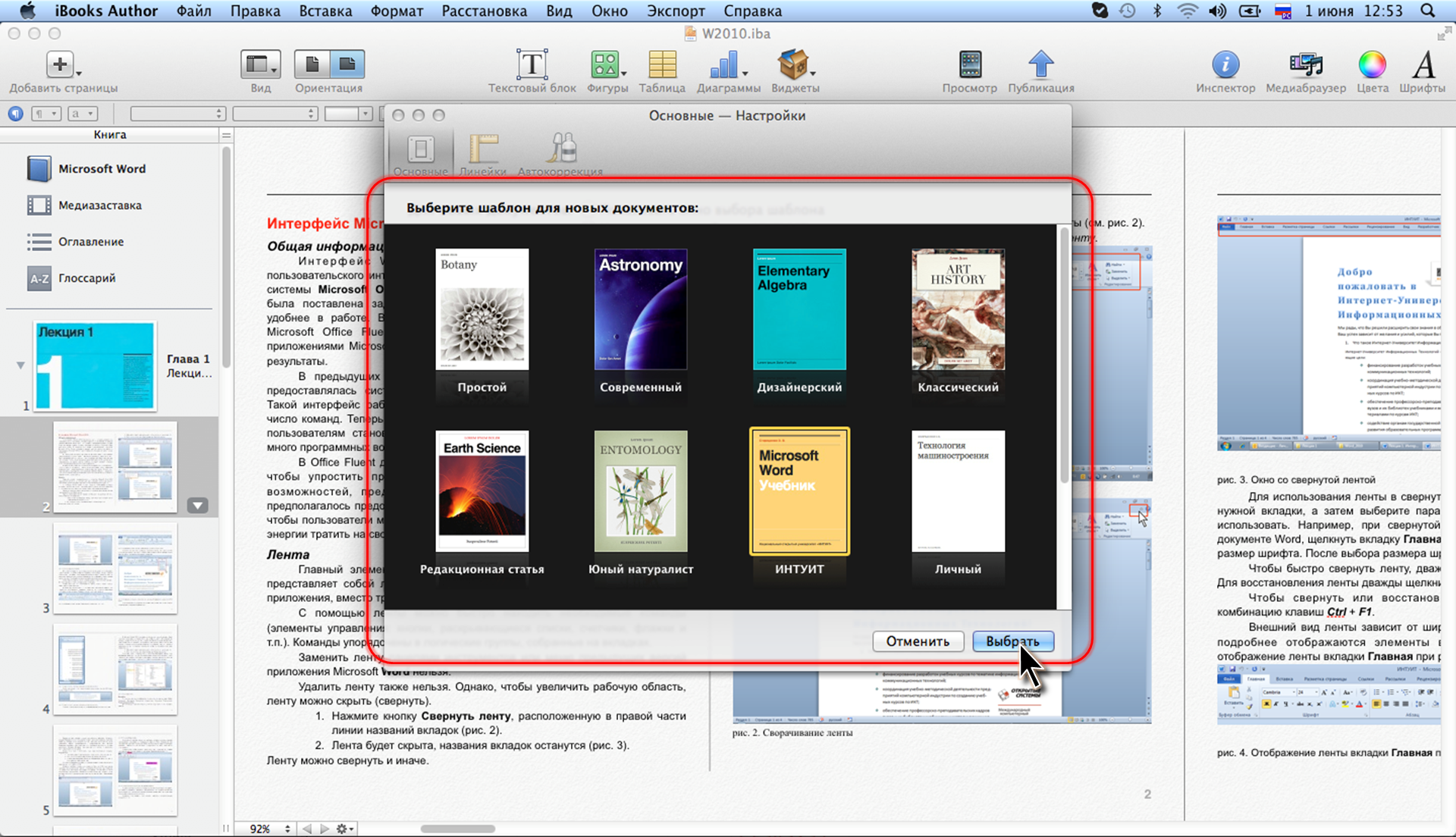Insert a Text Block from toolbar
The image size is (1456, 837).
pos(532,64)
